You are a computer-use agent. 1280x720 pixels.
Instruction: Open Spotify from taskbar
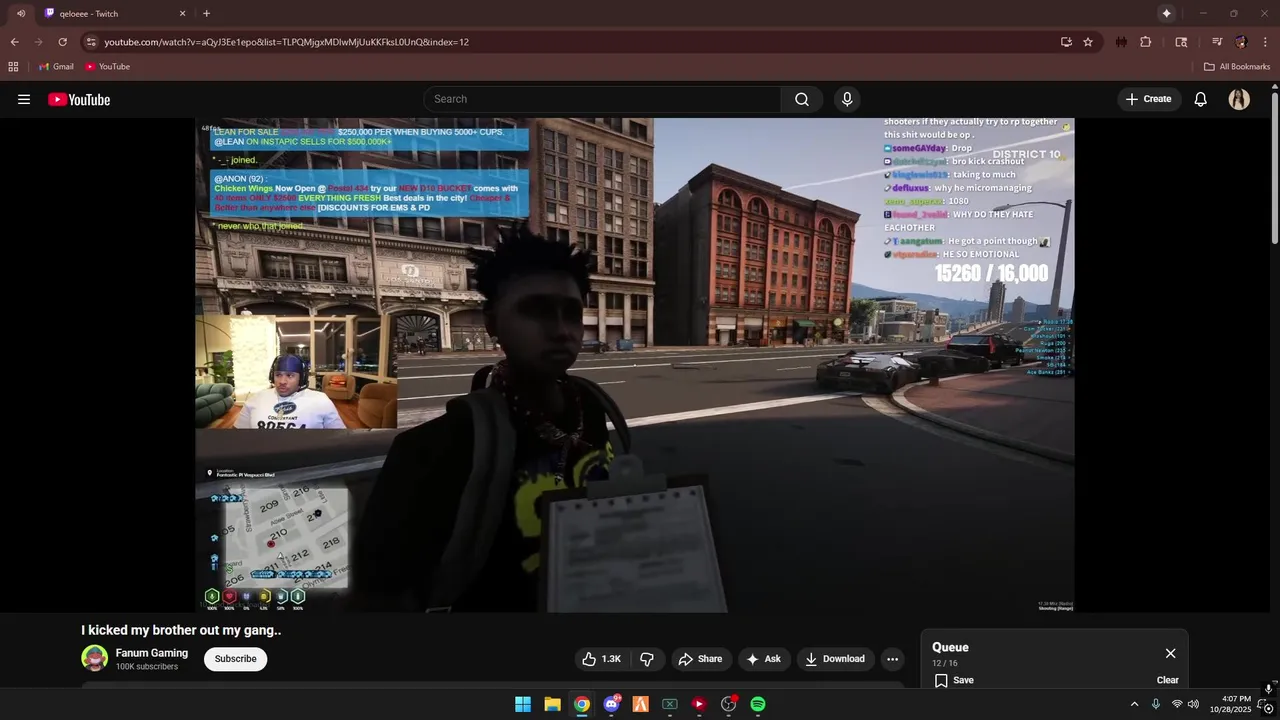[758, 704]
